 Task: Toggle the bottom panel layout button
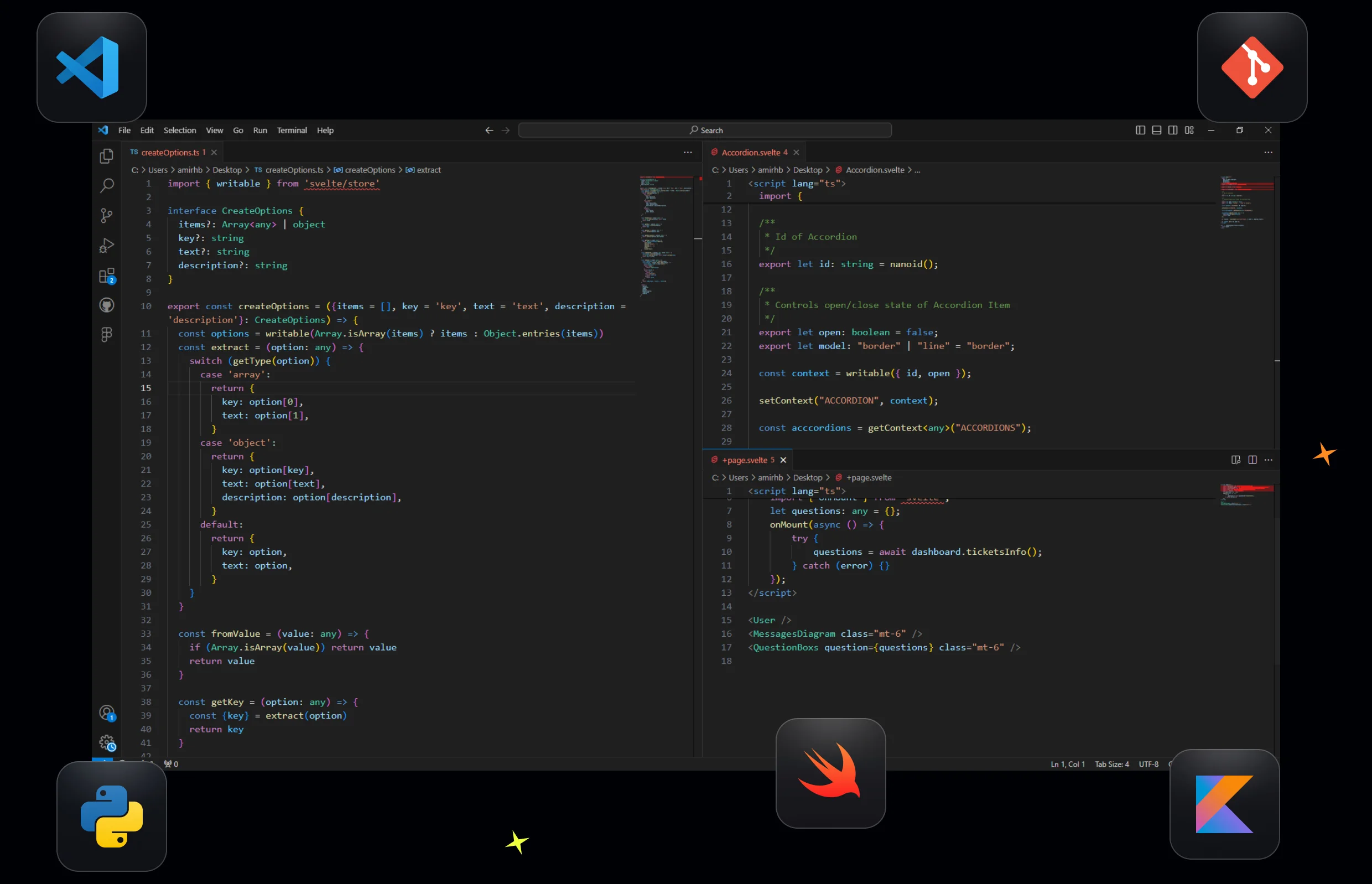coord(1156,131)
